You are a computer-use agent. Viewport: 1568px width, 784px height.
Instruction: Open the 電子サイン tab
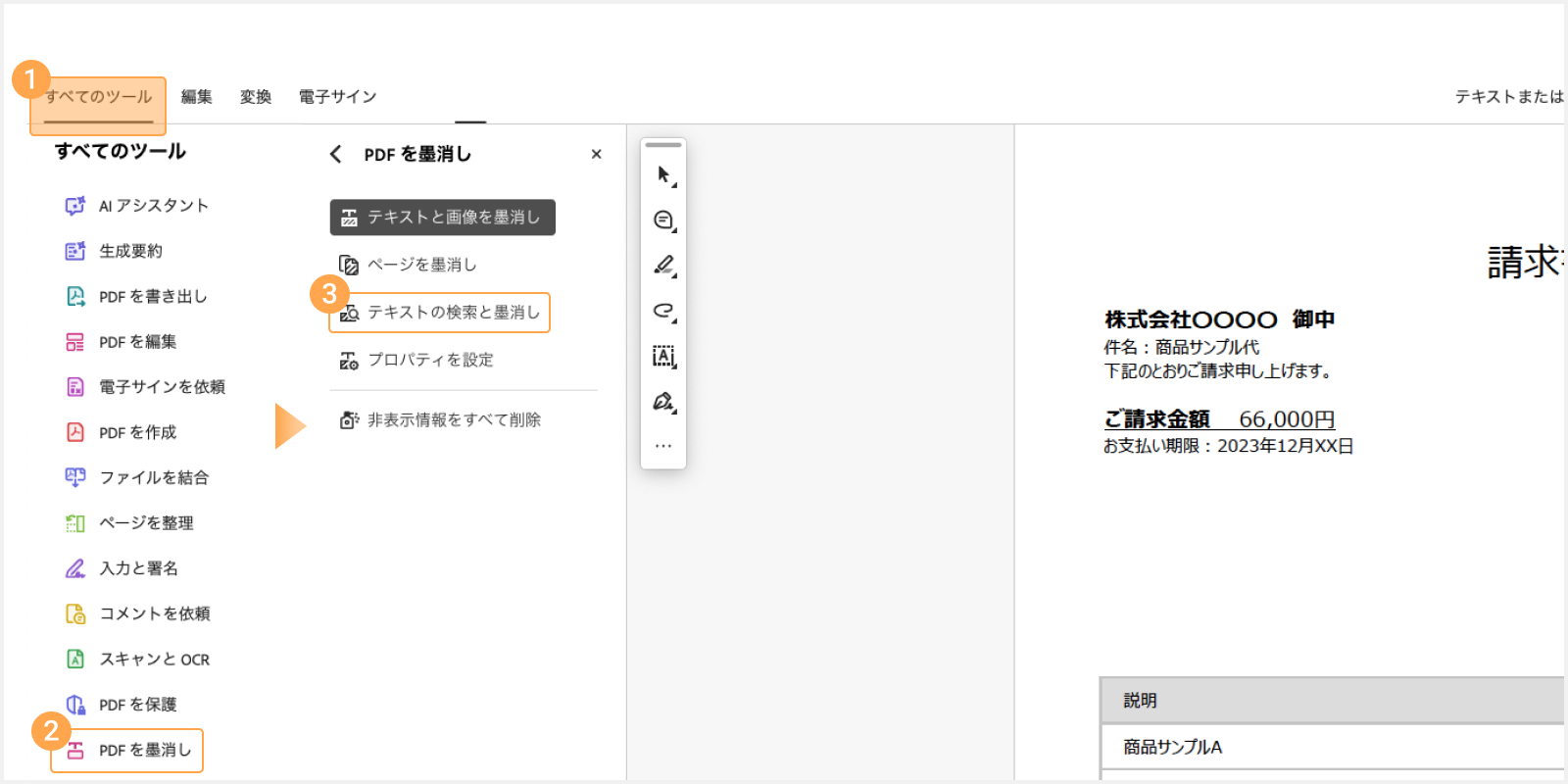coord(338,97)
